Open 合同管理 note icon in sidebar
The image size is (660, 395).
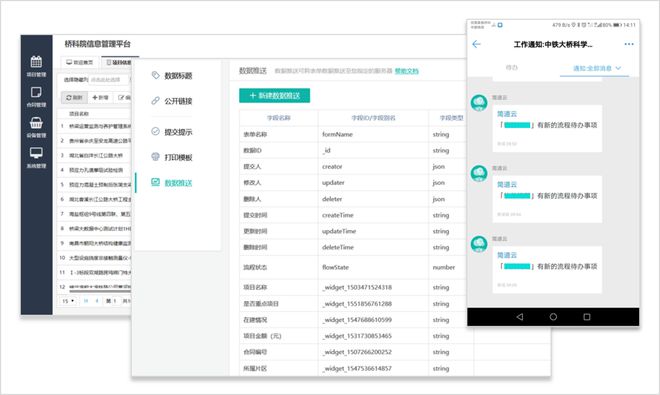pos(36,92)
